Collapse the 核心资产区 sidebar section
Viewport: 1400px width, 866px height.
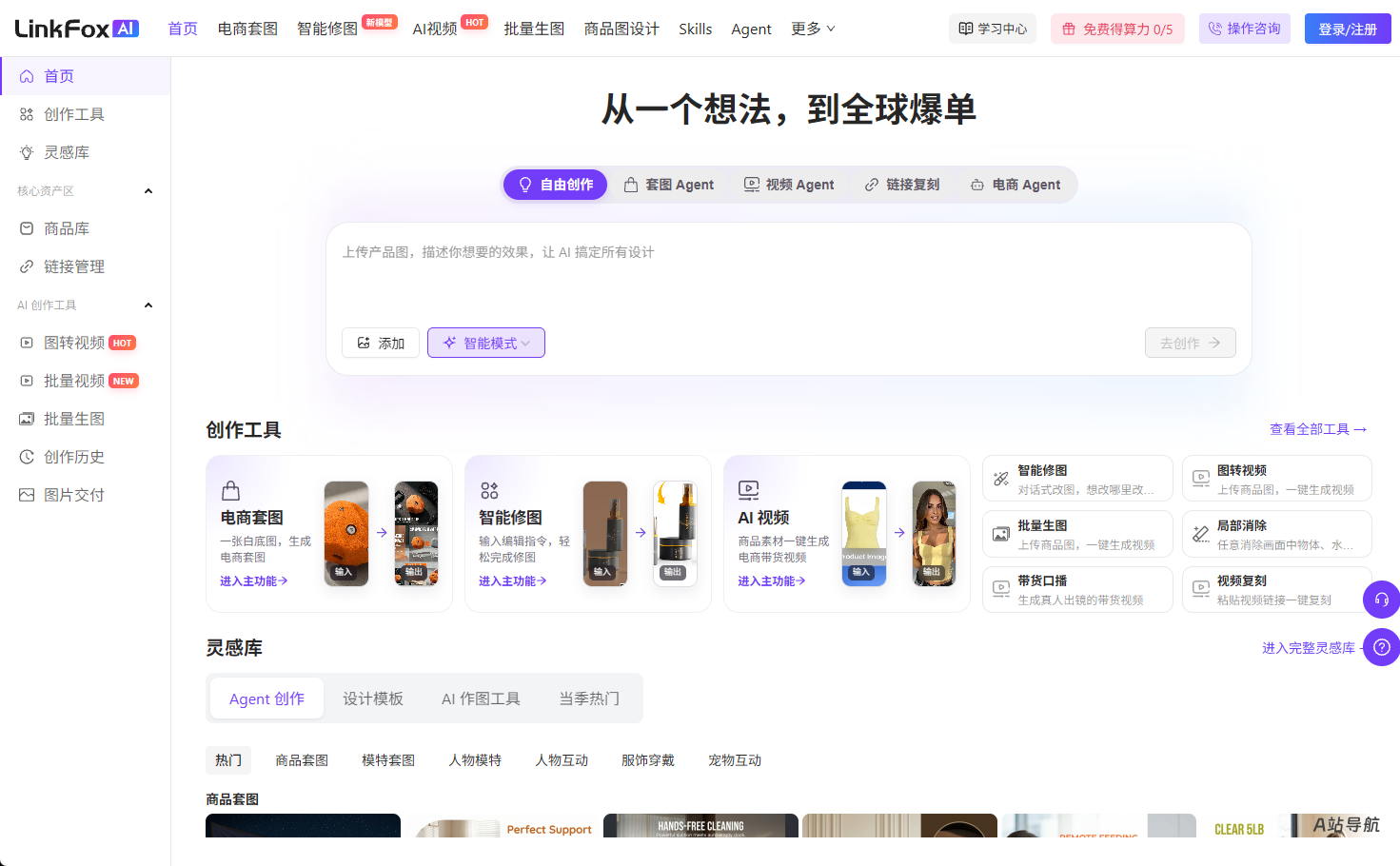(x=148, y=191)
